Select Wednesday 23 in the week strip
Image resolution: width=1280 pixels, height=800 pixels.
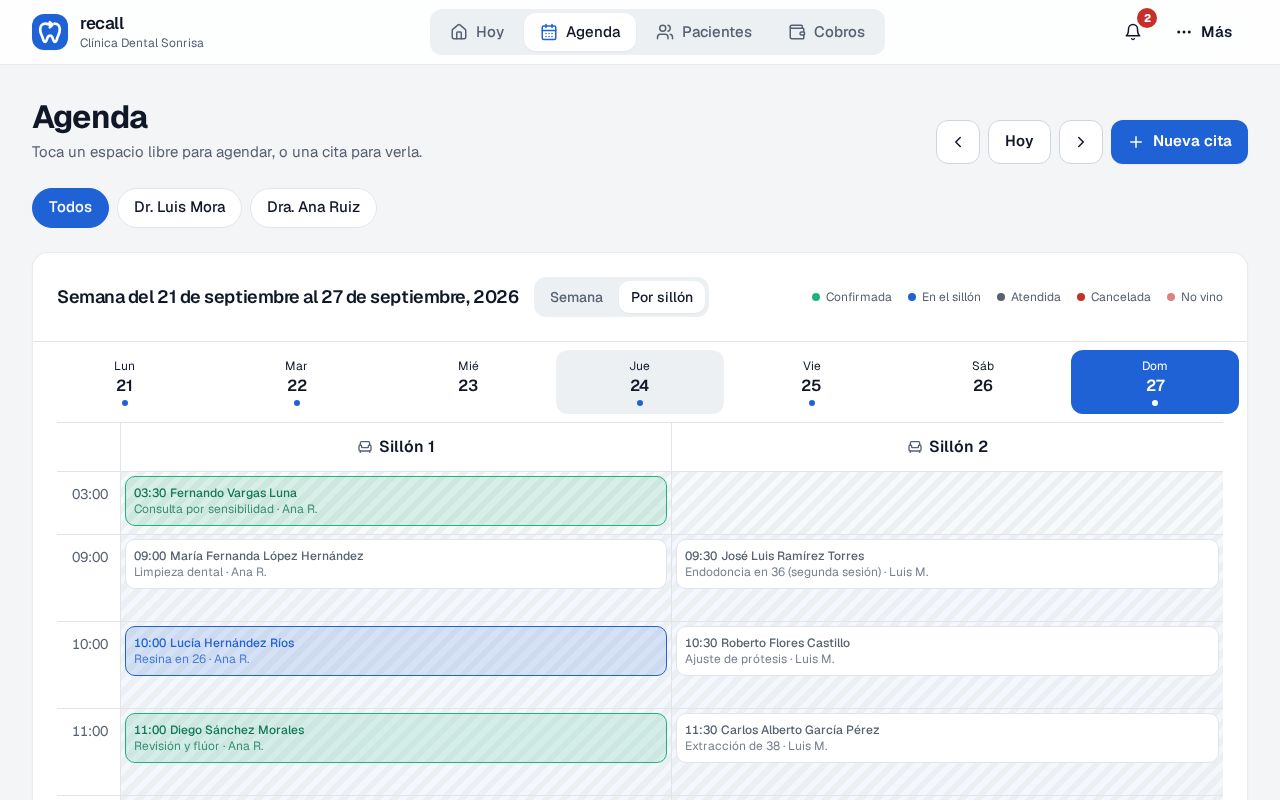click(x=468, y=382)
